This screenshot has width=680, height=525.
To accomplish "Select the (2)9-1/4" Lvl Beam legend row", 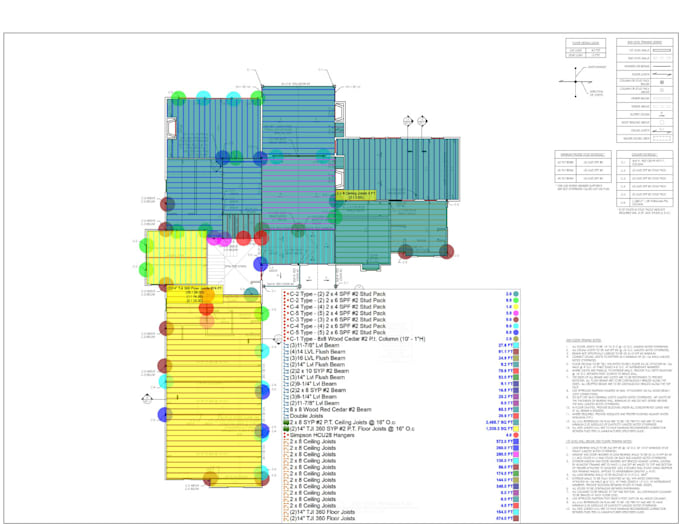I will [x=401, y=384].
